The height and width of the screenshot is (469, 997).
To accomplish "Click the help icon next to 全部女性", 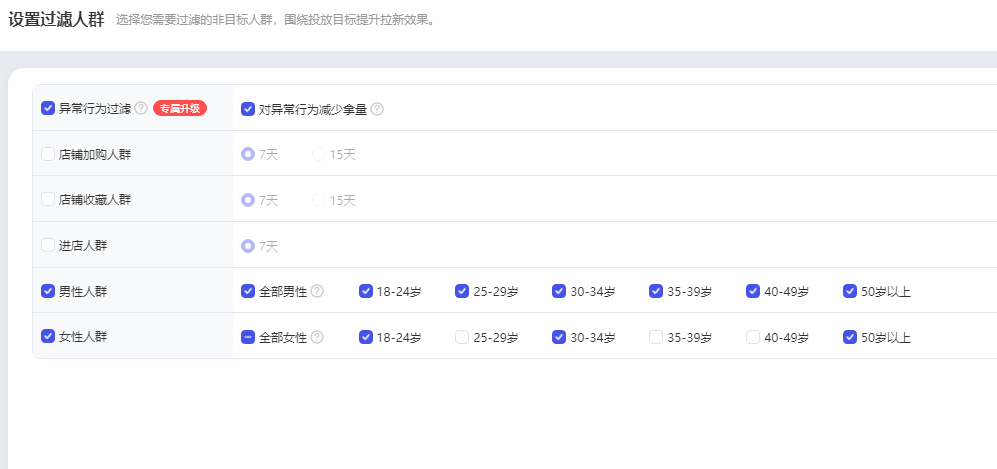I will tap(317, 337).
